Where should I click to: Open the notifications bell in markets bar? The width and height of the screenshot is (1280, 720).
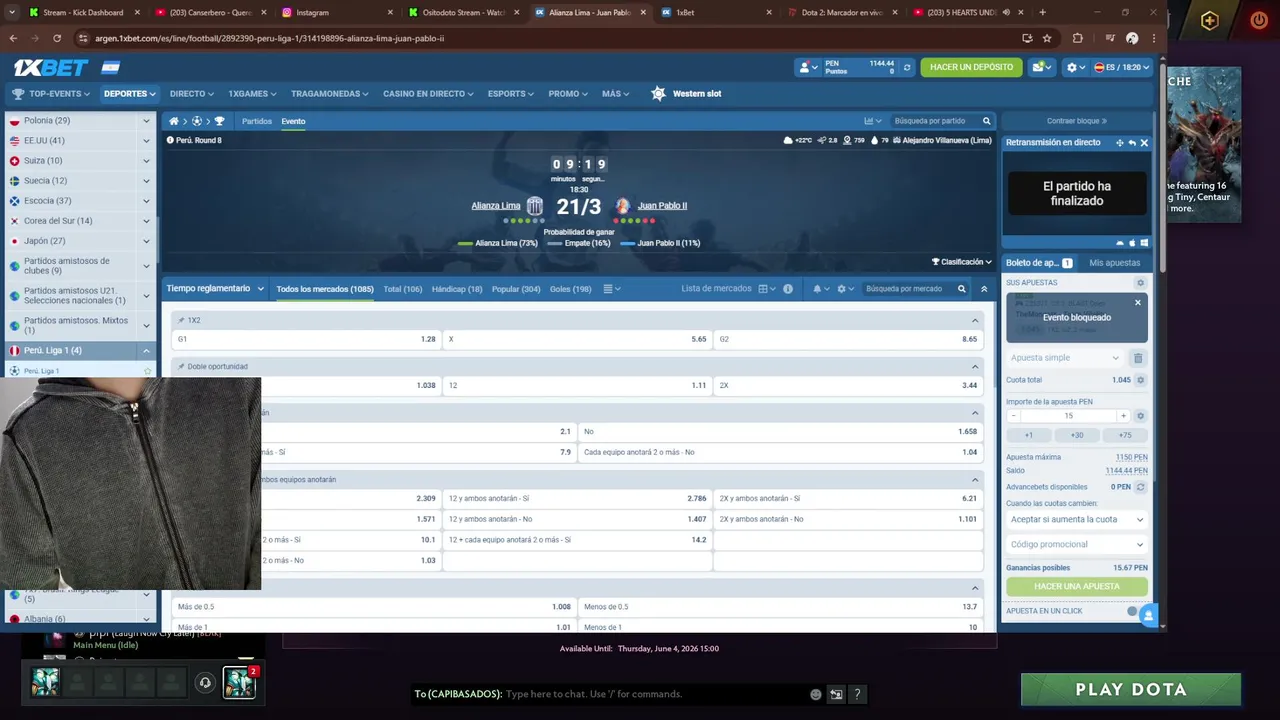(817, 289)
